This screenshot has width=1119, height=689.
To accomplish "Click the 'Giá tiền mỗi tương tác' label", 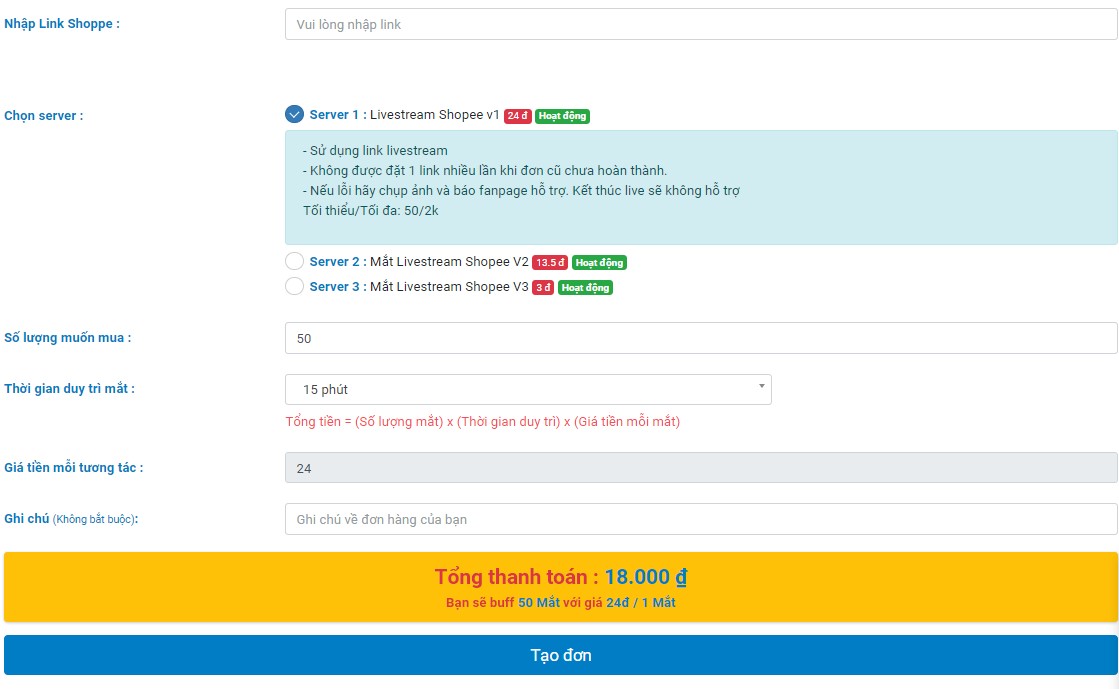I will click(x=74, y=468).
